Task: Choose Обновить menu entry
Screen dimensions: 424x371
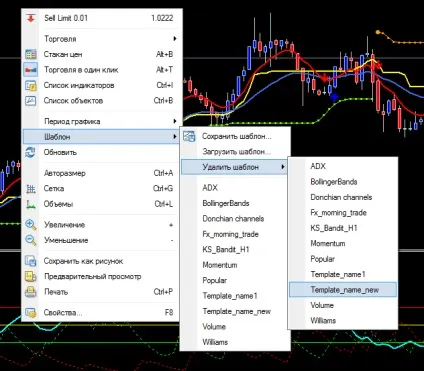Action: (x=102, y=152)
